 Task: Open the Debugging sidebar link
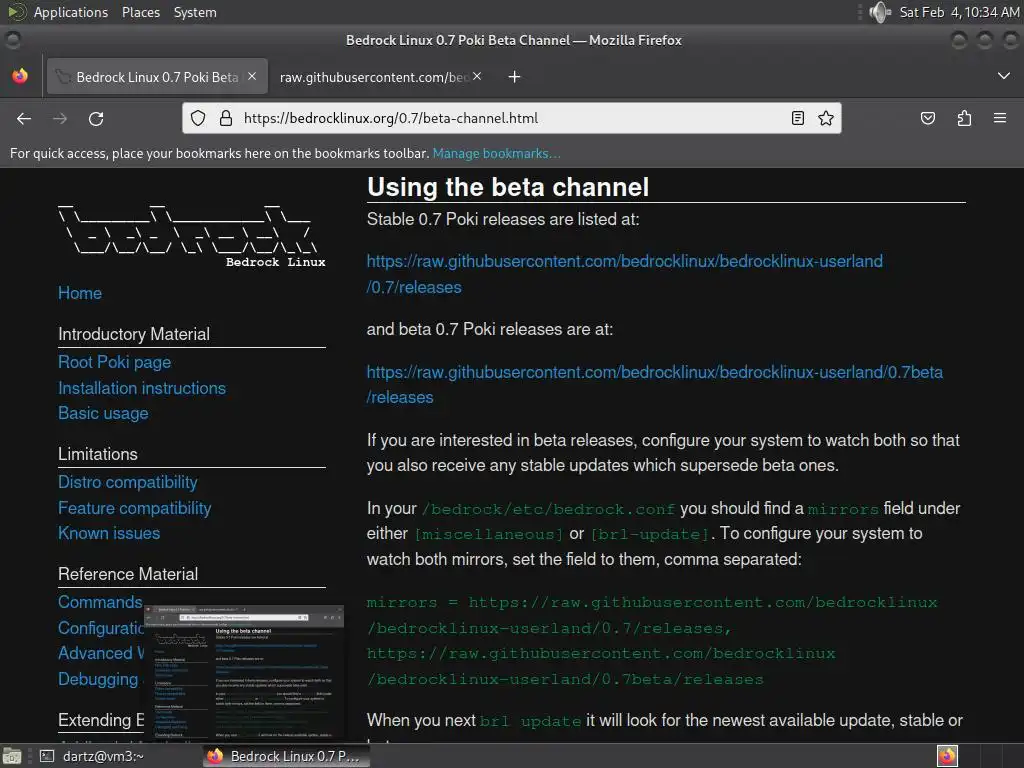click(98, 679)
